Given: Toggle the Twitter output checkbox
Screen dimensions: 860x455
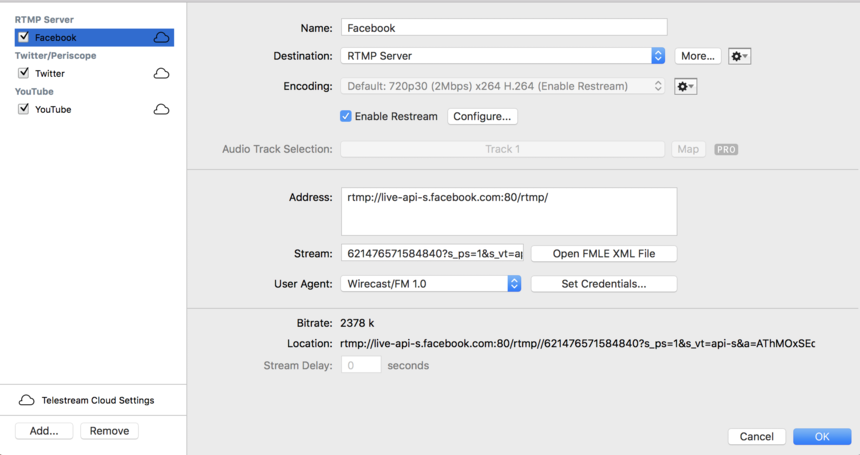Looking at the screenshot, I should (24, 73).
